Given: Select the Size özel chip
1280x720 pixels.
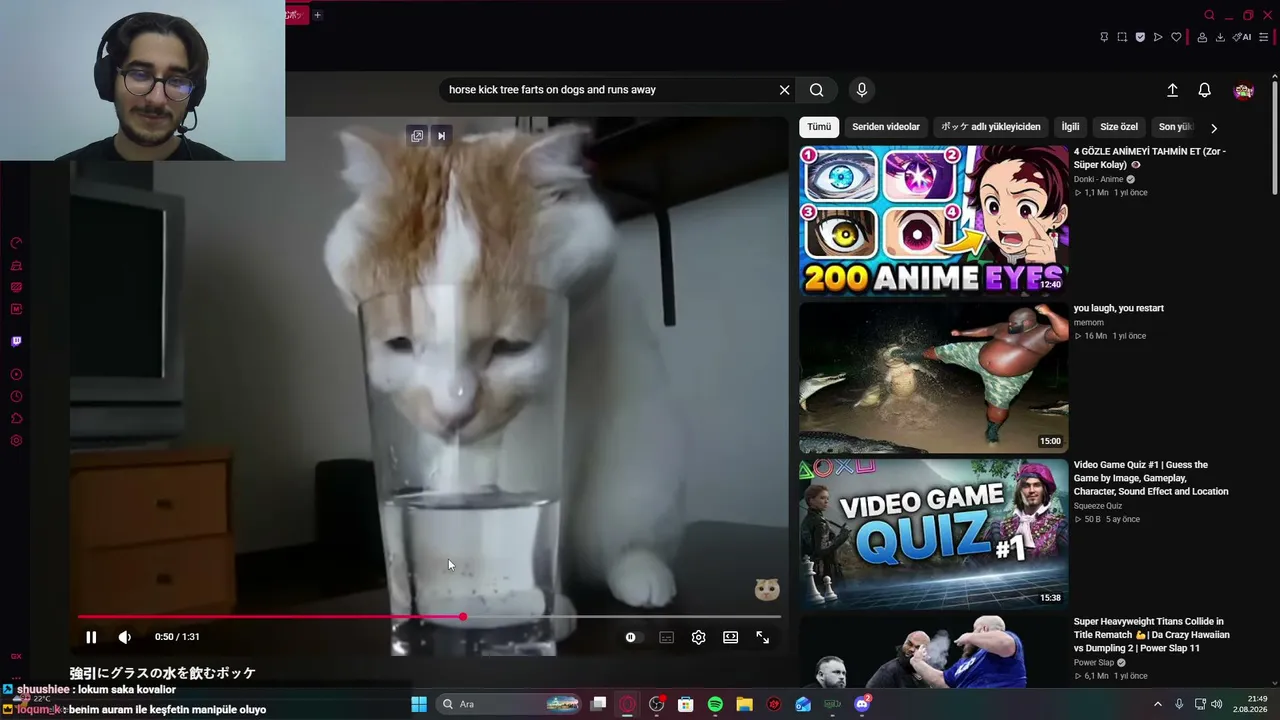Looking at the screenshot, I should pyautogui.click(x=1119, y=127).
